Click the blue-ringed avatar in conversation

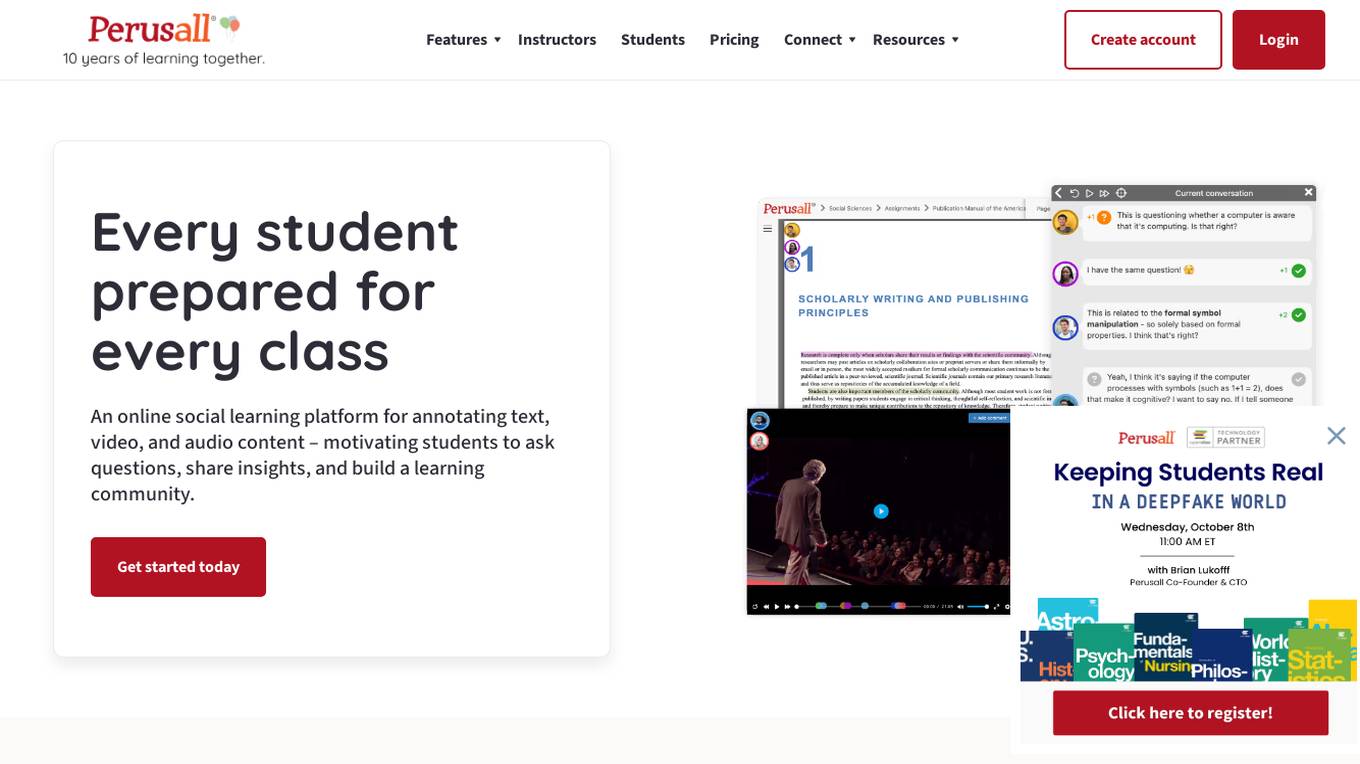pos(1066,327)
